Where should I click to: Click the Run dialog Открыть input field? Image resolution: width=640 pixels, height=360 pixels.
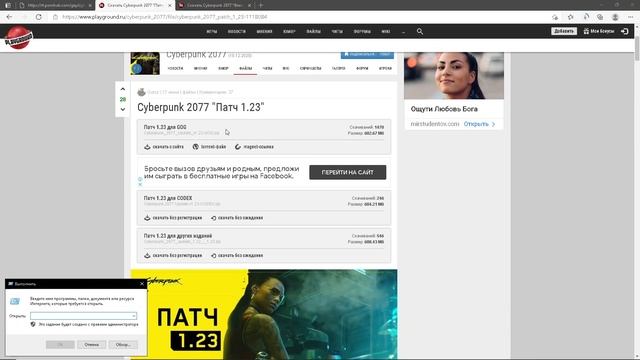pyautogui.click(x=83, y=316)
